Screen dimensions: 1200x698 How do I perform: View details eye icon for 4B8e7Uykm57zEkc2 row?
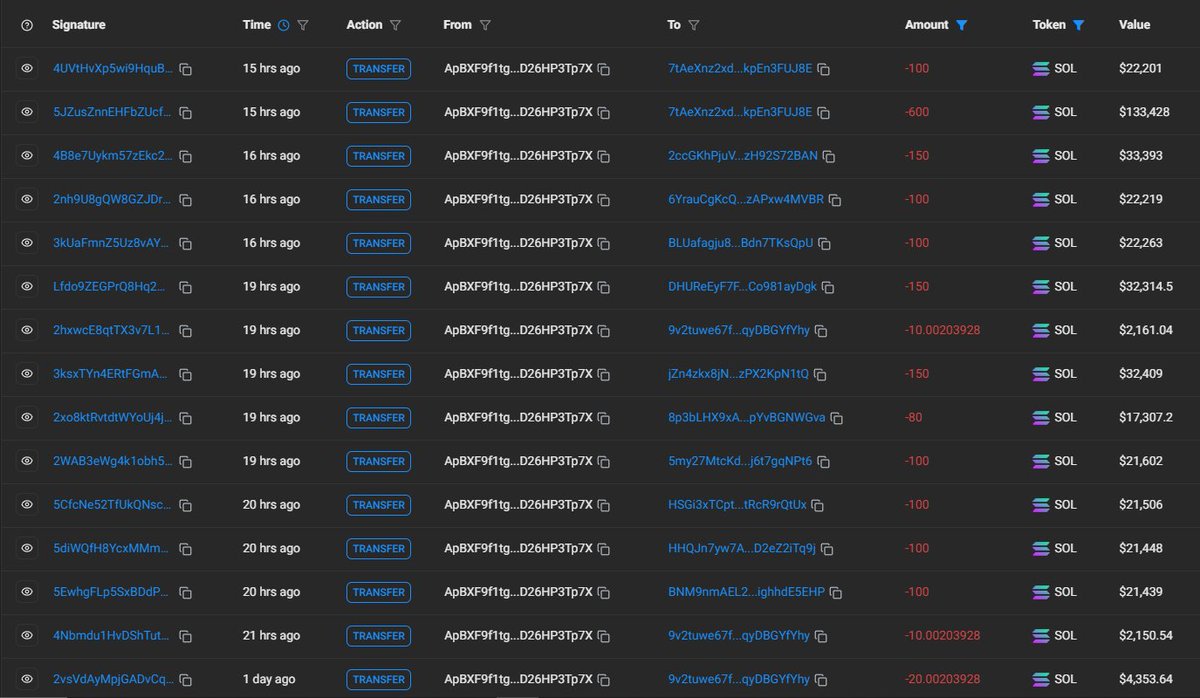27,156
